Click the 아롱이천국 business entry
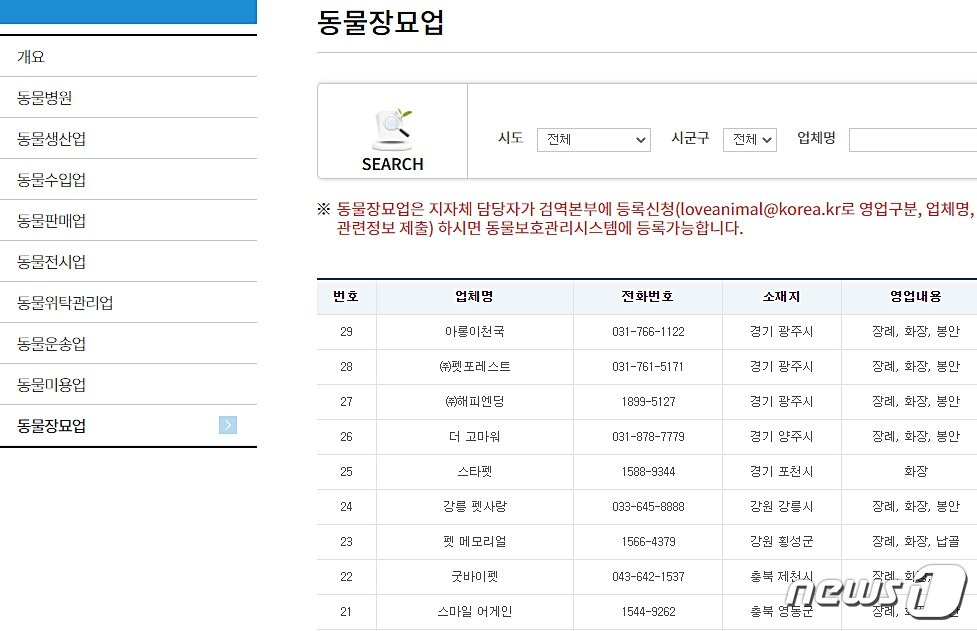Screen dimensions: 977x631 tap(473, 332)
